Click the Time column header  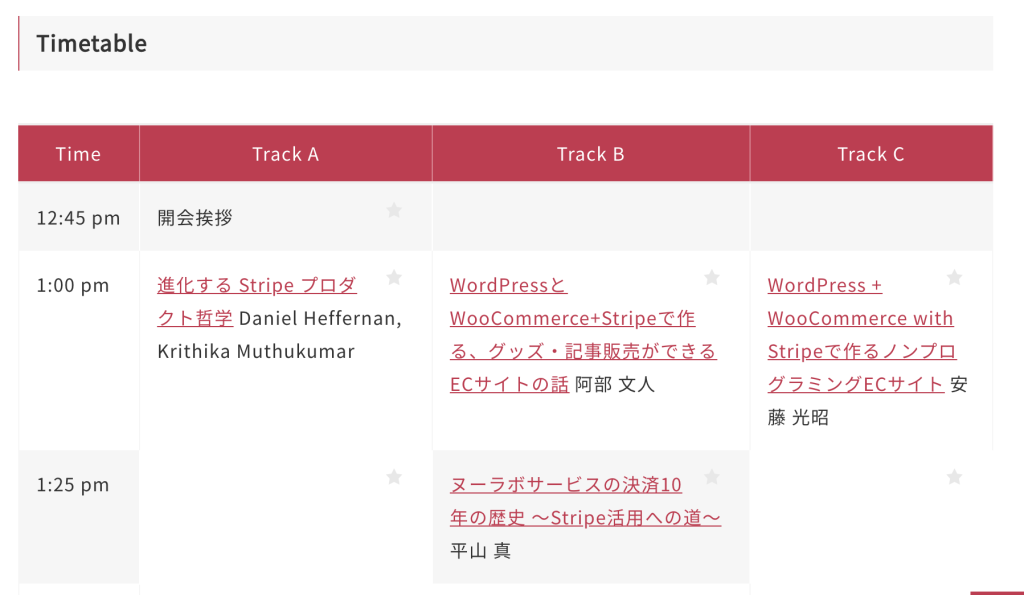tap(78, 154)
